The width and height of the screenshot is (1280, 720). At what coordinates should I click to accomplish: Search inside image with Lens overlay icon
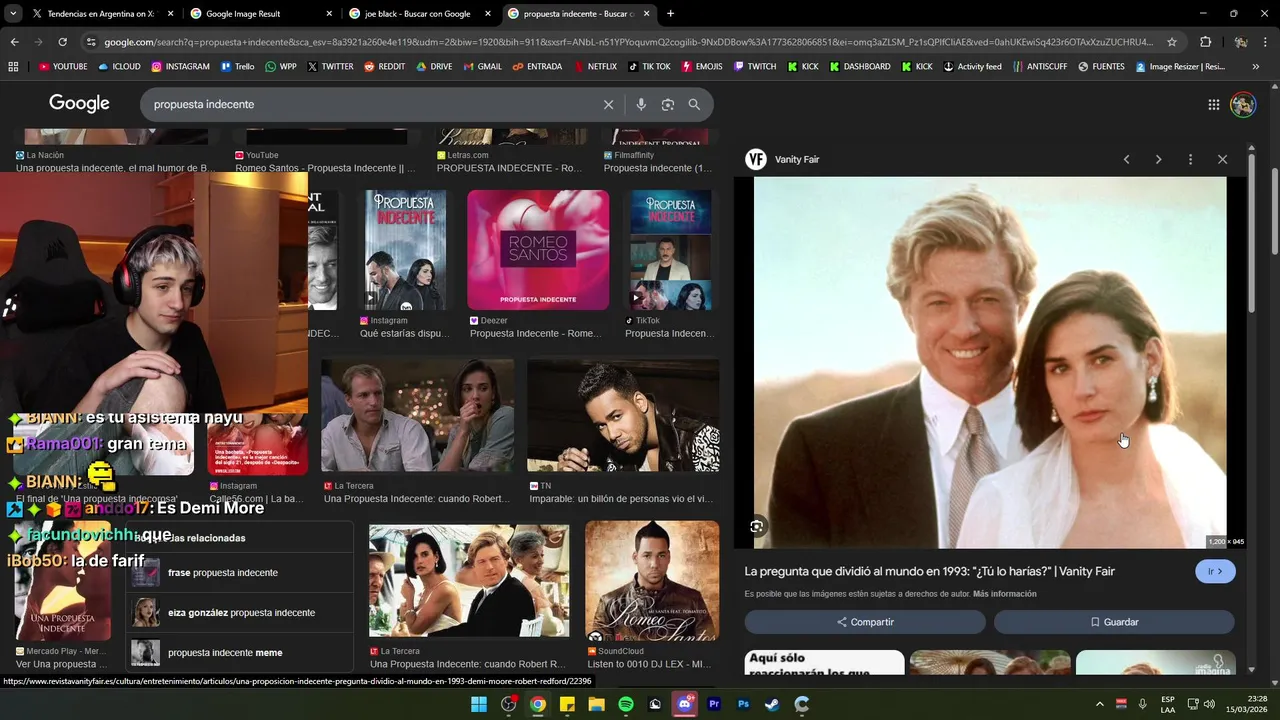tap(757, 526)
